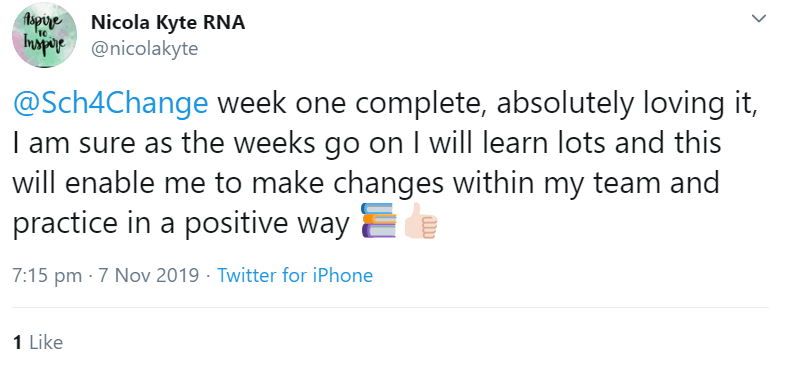Click the line starting 'will enable me'
Viewport: 785px width, 365px height.
click(366, 183)
